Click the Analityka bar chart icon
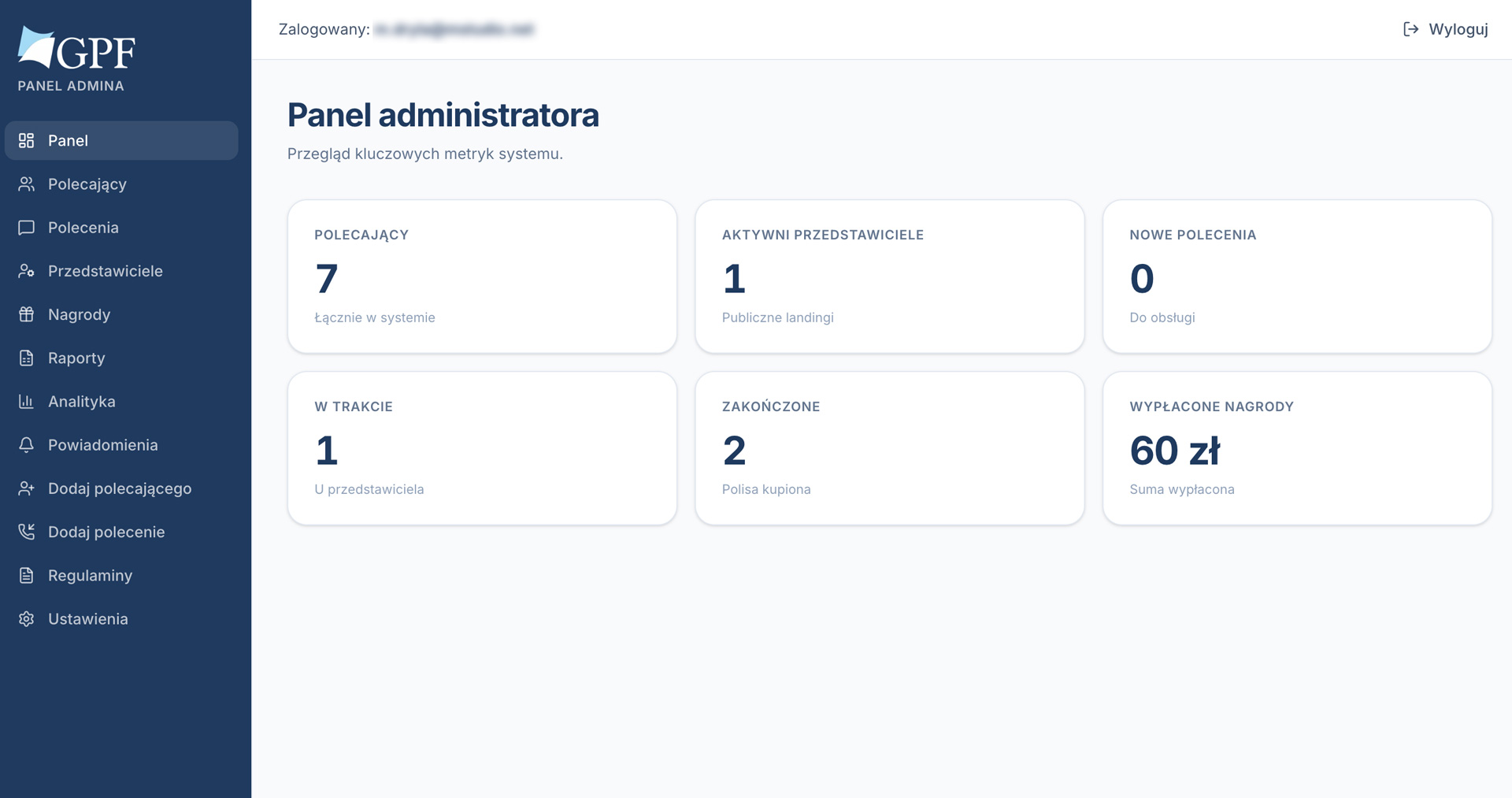The width and height of the screenshot is (1512, 798). coord(26,402)
